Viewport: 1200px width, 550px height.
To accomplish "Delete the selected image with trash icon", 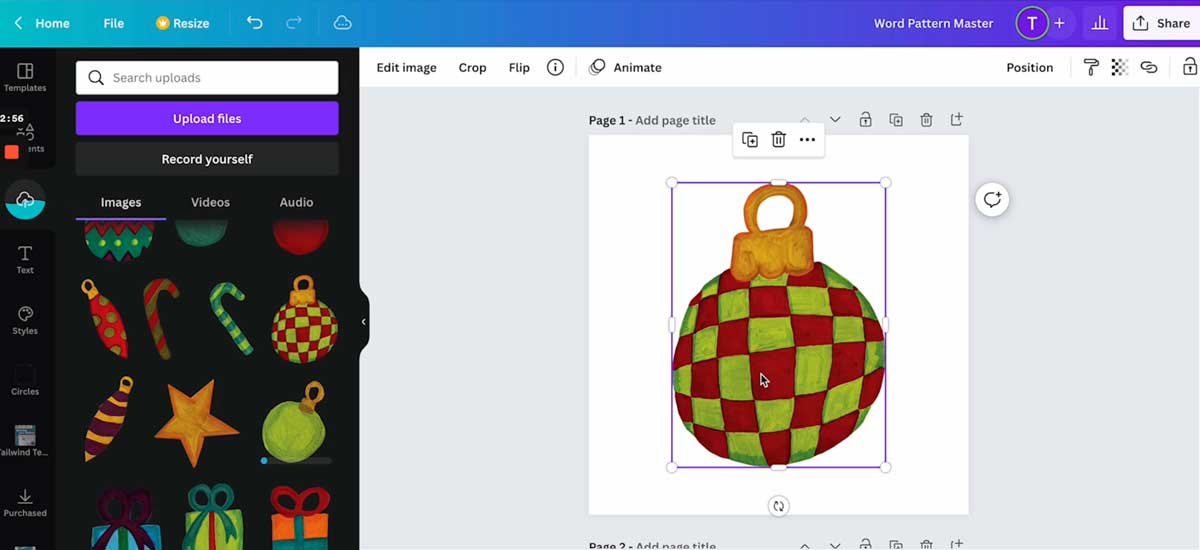I will click(x=778, y=140).
